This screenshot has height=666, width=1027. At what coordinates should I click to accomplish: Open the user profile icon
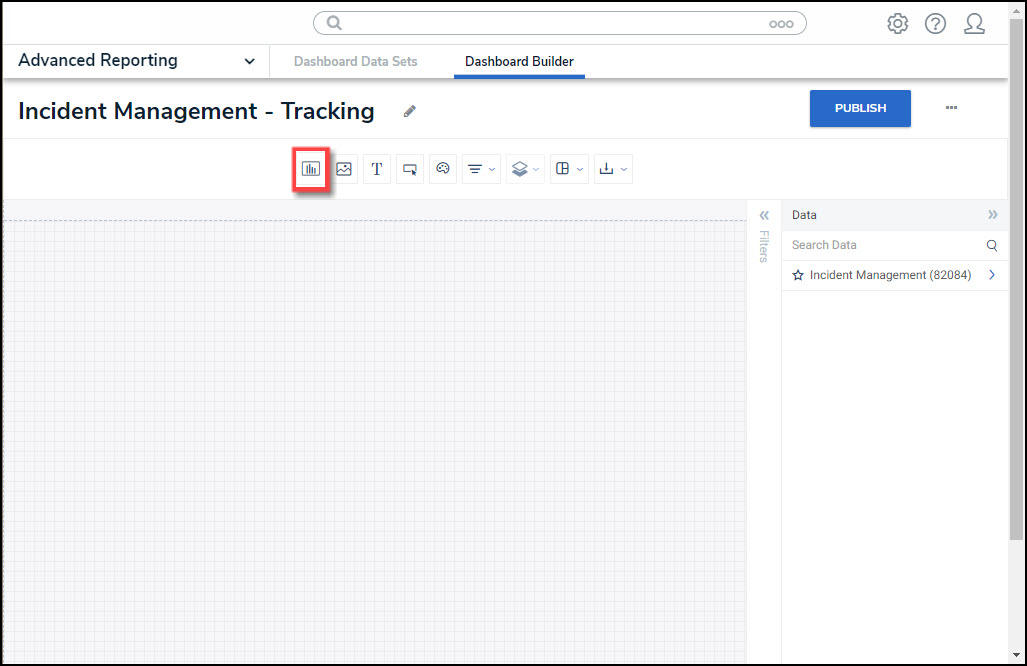pos(974,24)
